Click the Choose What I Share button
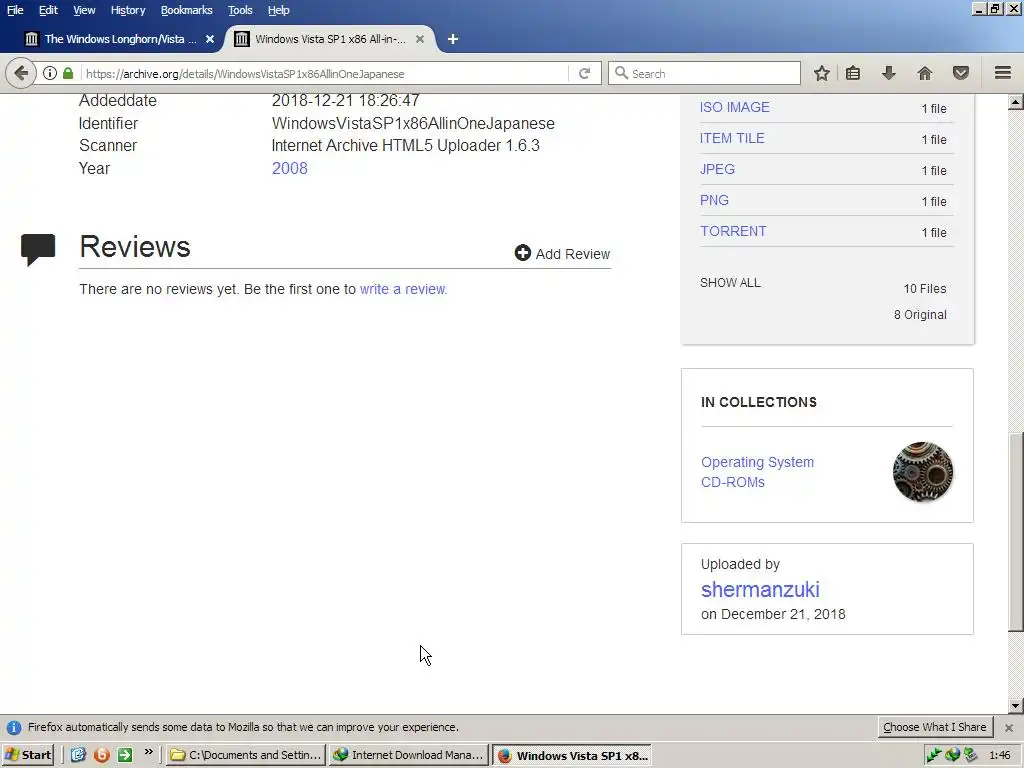The width and height of the screenshot is (1024, 768). tap(935, 727)
